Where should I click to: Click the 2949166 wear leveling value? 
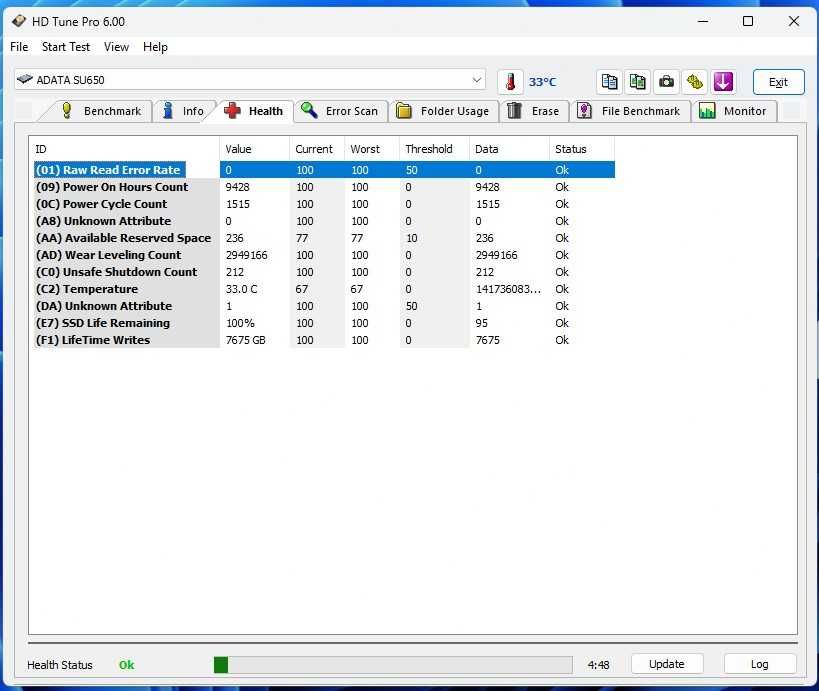(247, 255)
